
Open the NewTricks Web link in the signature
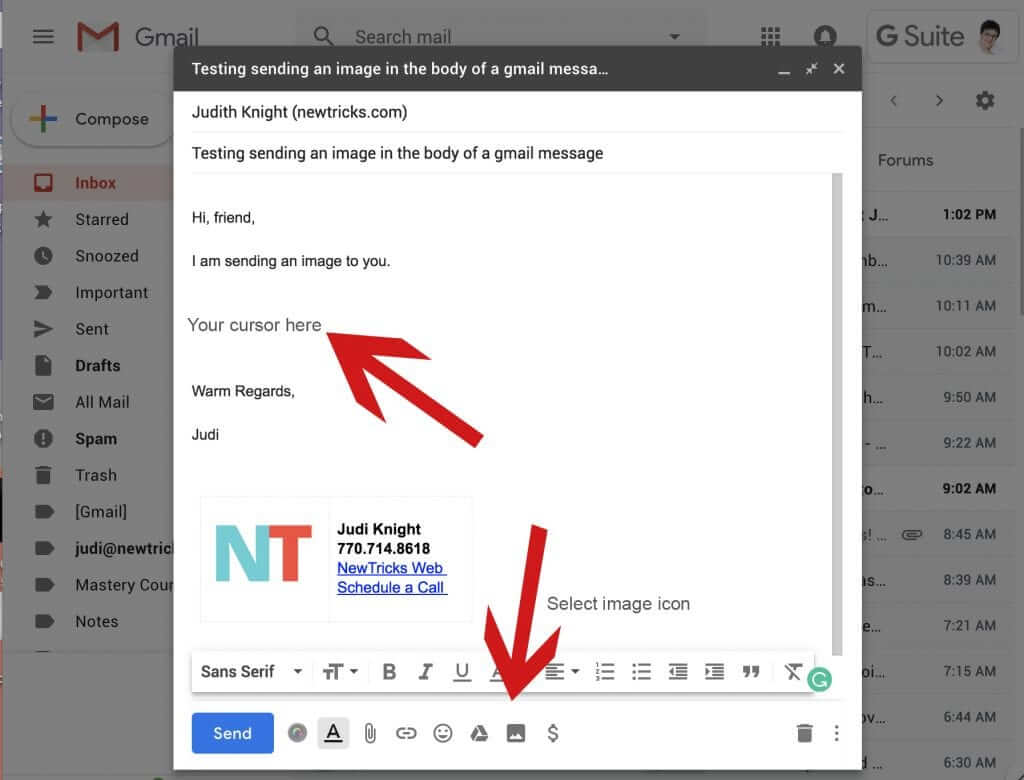(391, 568)
